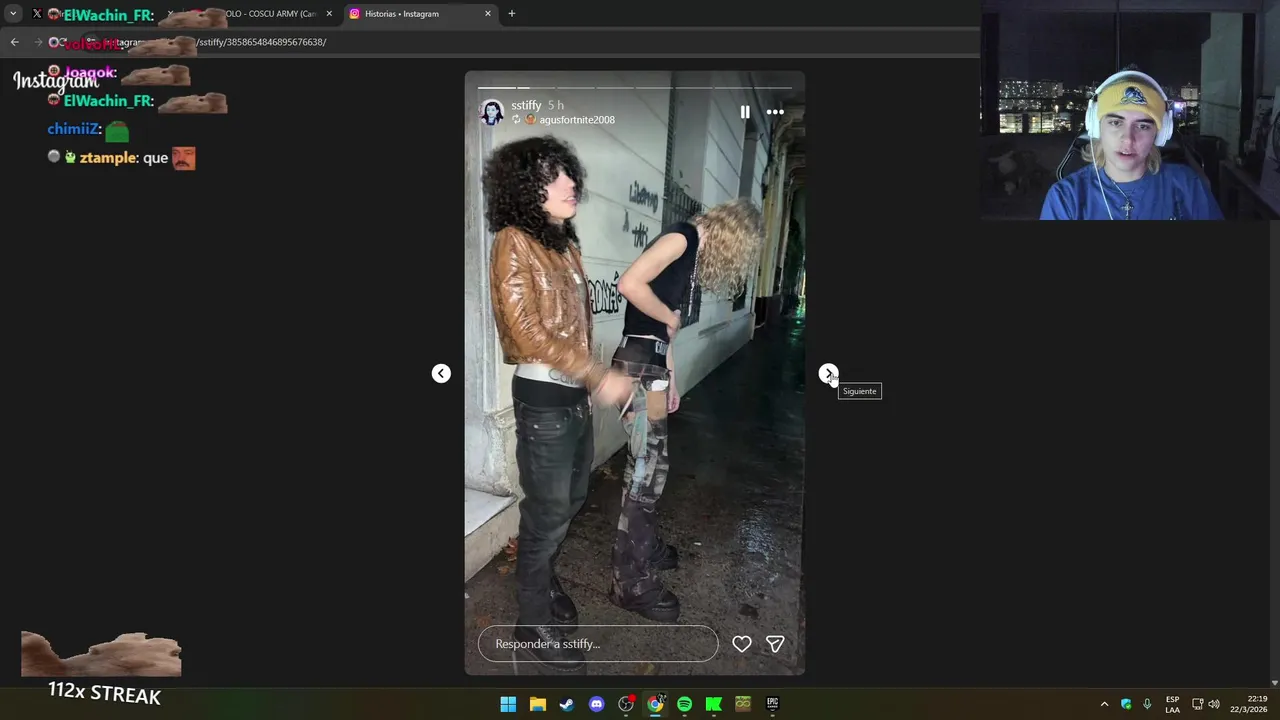Image resolution: width=1280 pixels, height=720 pixels.
Task: Expand the Chrome tab search dropdown
Action: (13, 14)
